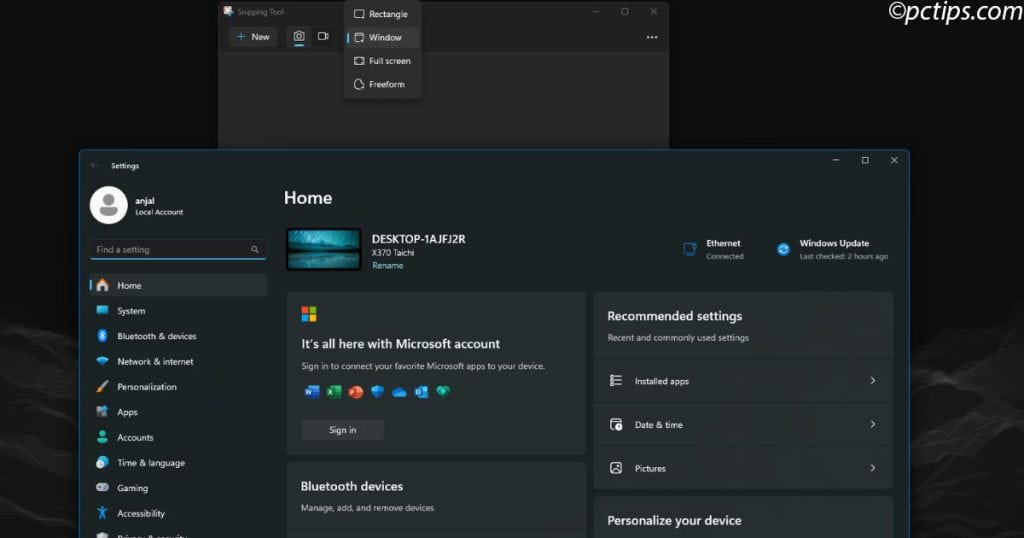1024x538 pixels.
Task: Click the Bluetooth icon in sidebar
Action: click(x=103, y=336)
